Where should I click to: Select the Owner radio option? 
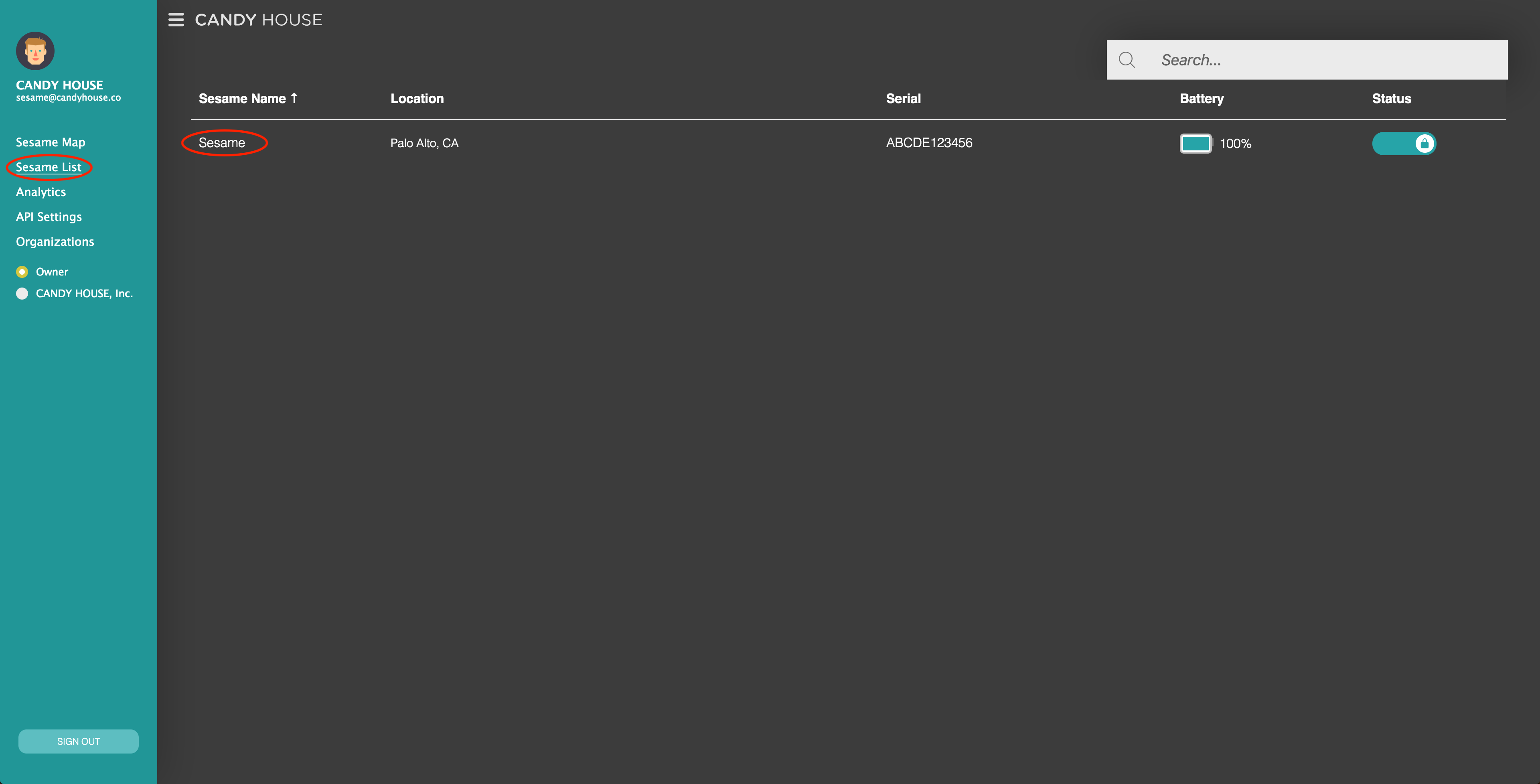[x=22, y=272]
